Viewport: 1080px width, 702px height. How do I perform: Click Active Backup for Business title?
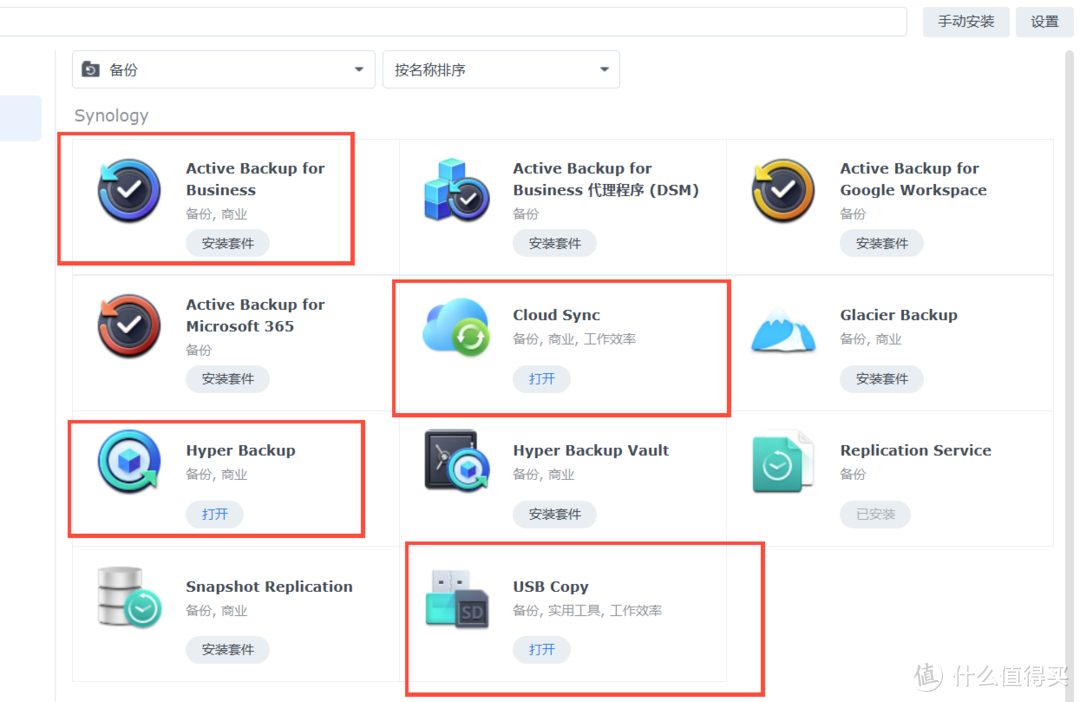coord(255,179)
